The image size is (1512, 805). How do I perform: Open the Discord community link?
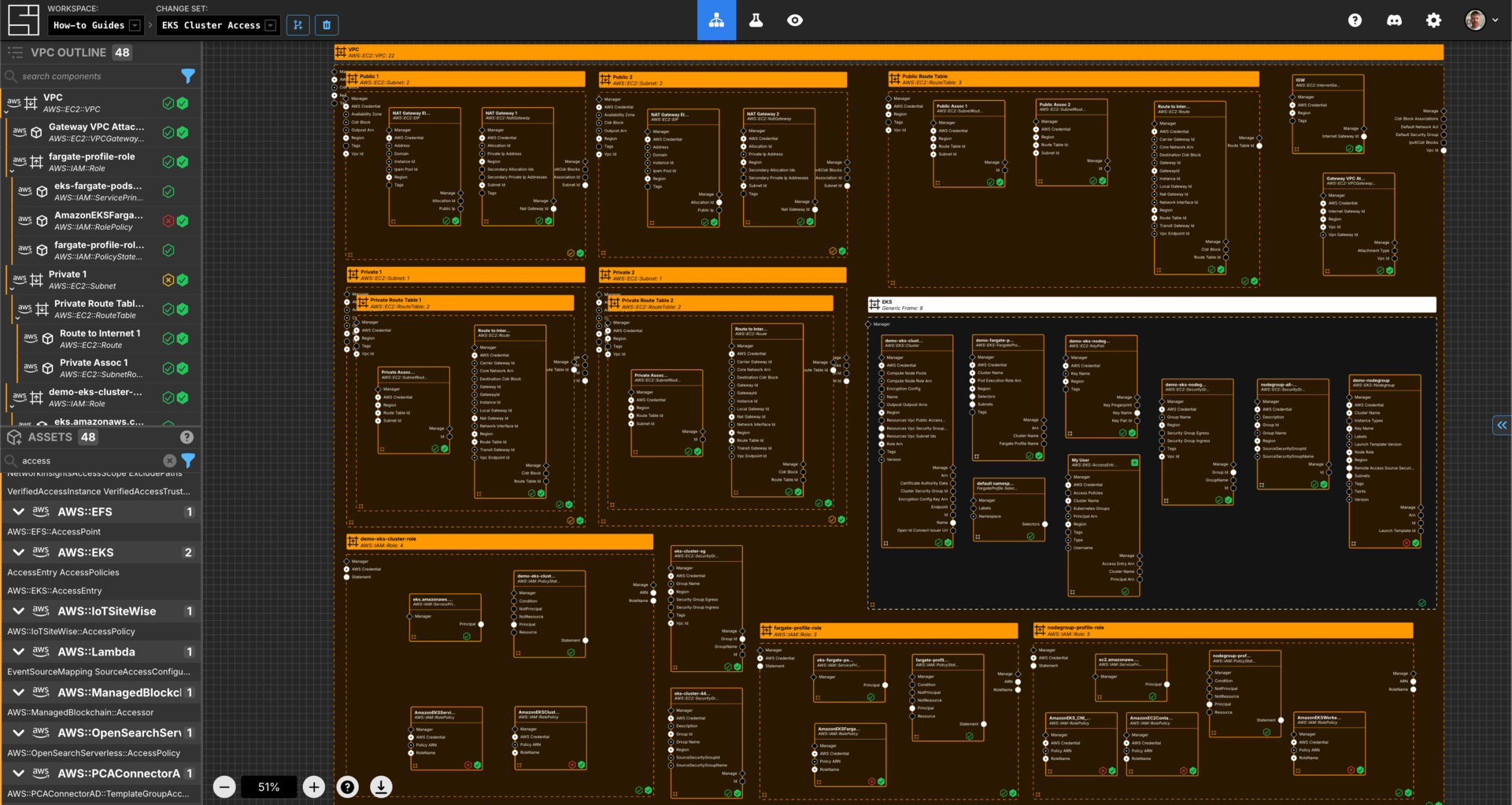click(x=1394, y=20)
